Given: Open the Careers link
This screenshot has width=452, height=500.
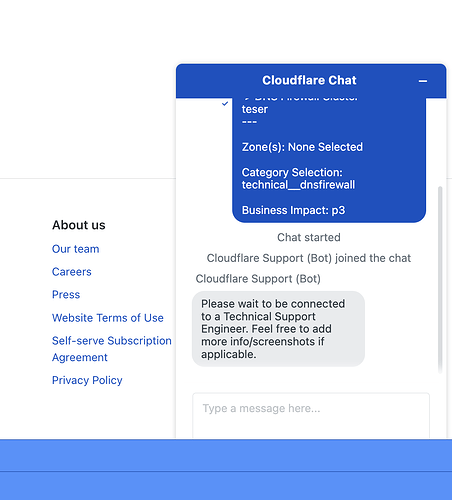Looking at the screenshot, I should [x=72, y=272].
